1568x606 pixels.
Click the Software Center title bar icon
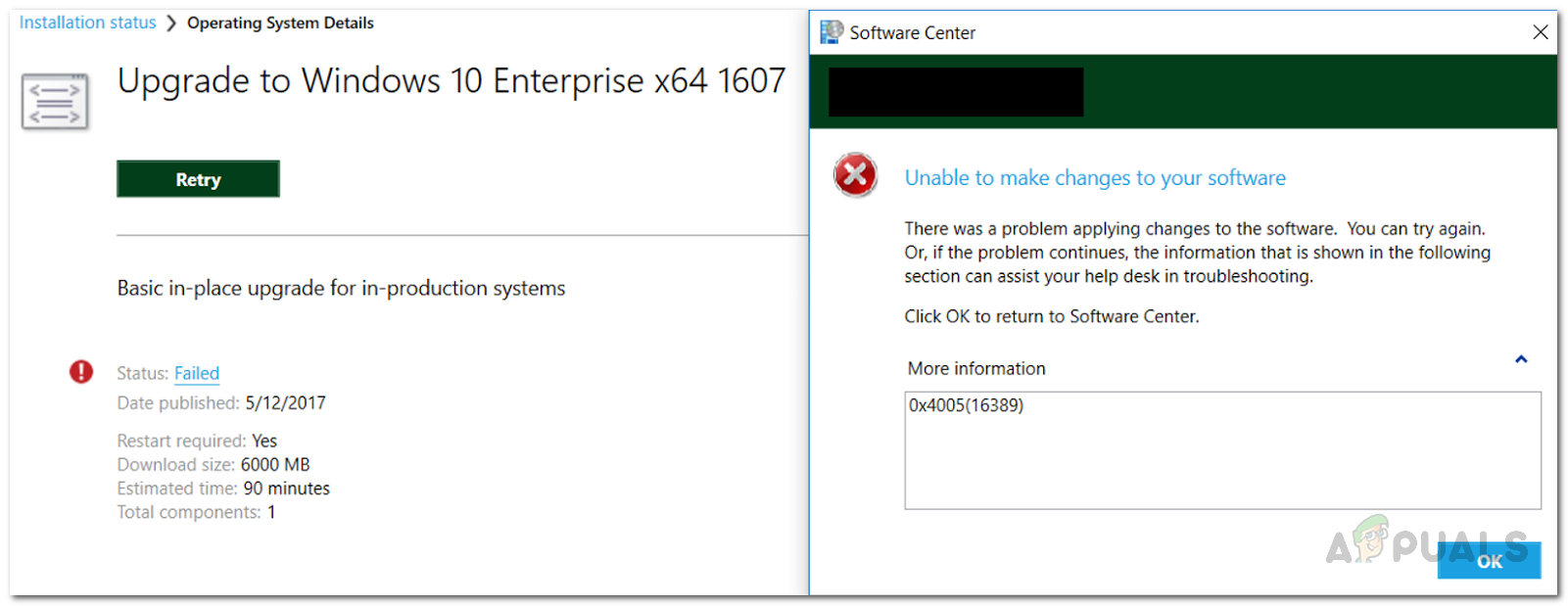pyautogui.click(x=832, y=32)
